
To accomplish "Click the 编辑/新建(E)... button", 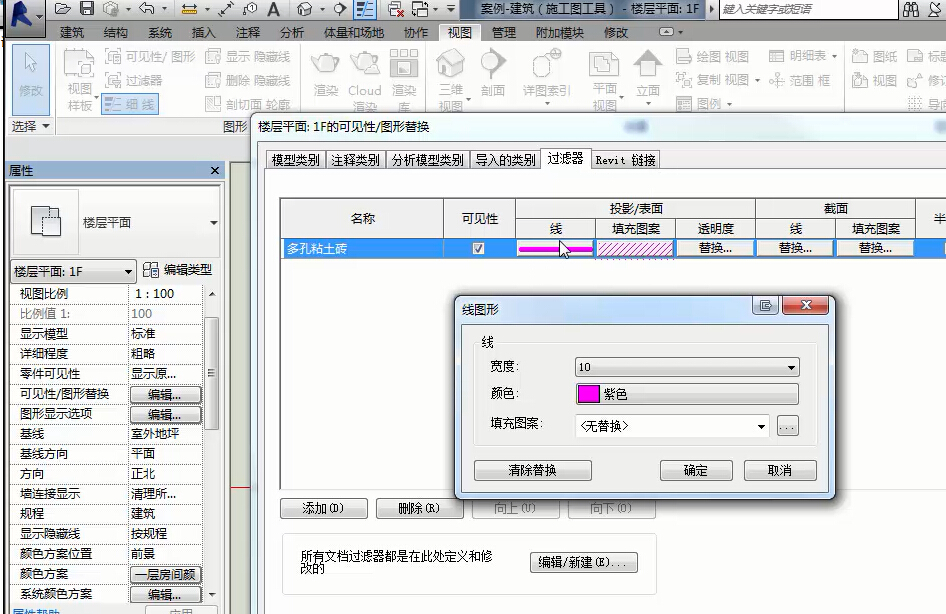I will 583,562.
